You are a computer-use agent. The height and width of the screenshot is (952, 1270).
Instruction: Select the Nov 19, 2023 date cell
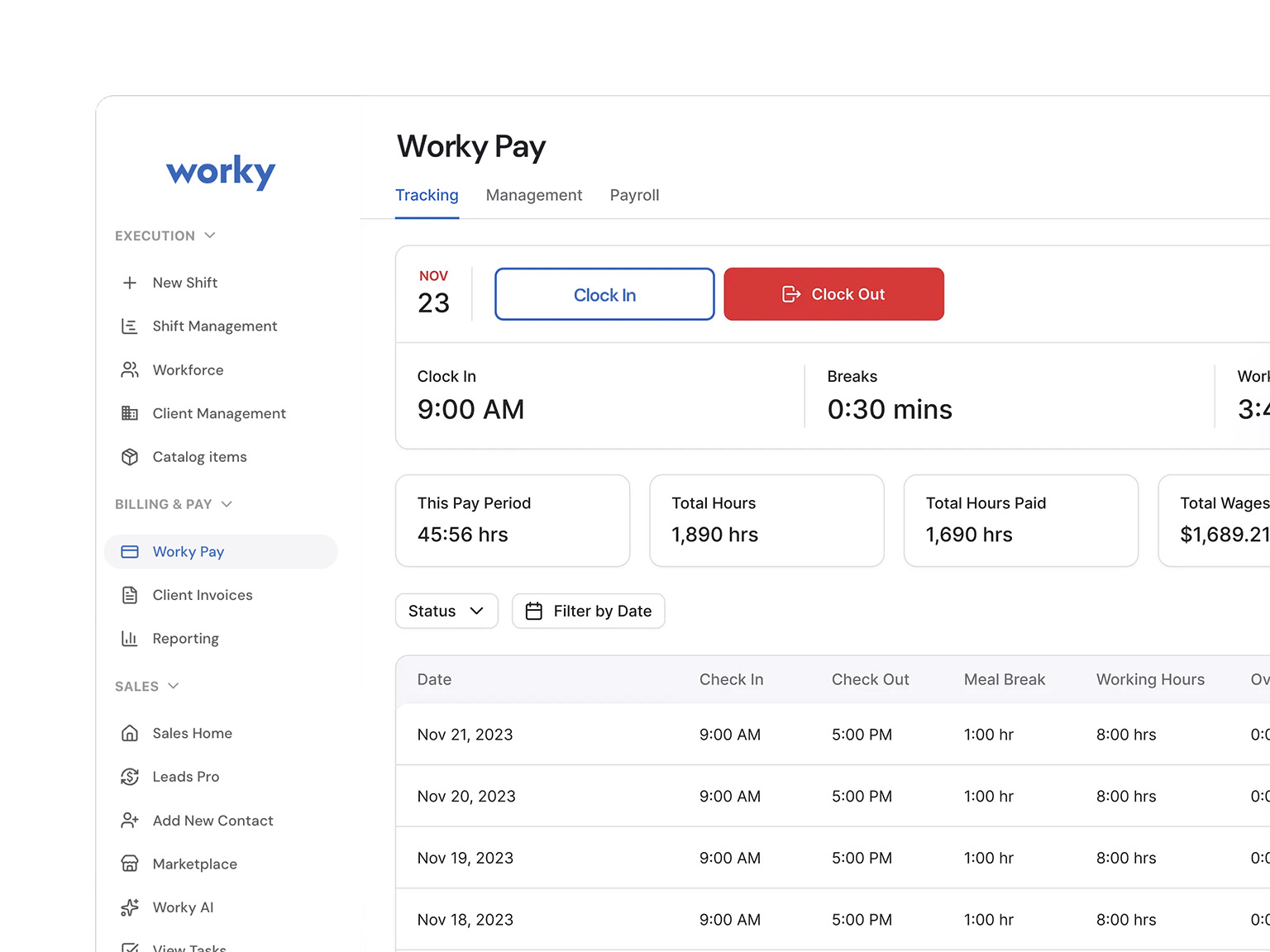click(466, 858)
